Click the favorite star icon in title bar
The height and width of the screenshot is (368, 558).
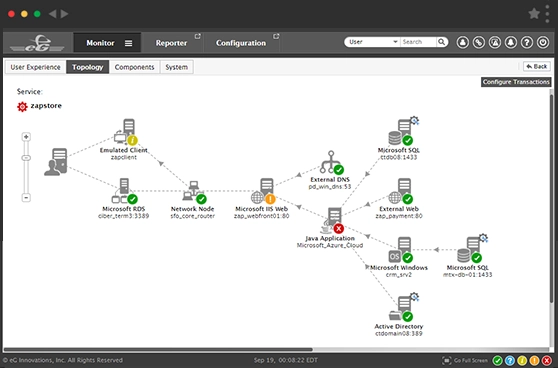pos(534,14)
